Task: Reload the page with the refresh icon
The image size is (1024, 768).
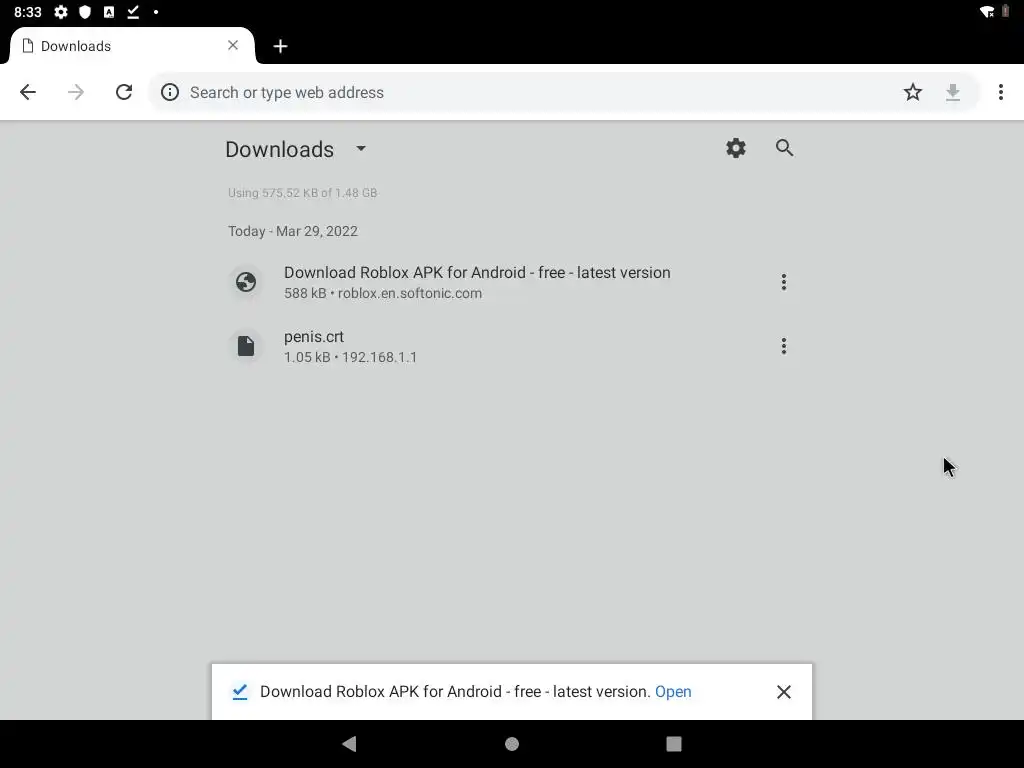Action: (x=124, y=92)
